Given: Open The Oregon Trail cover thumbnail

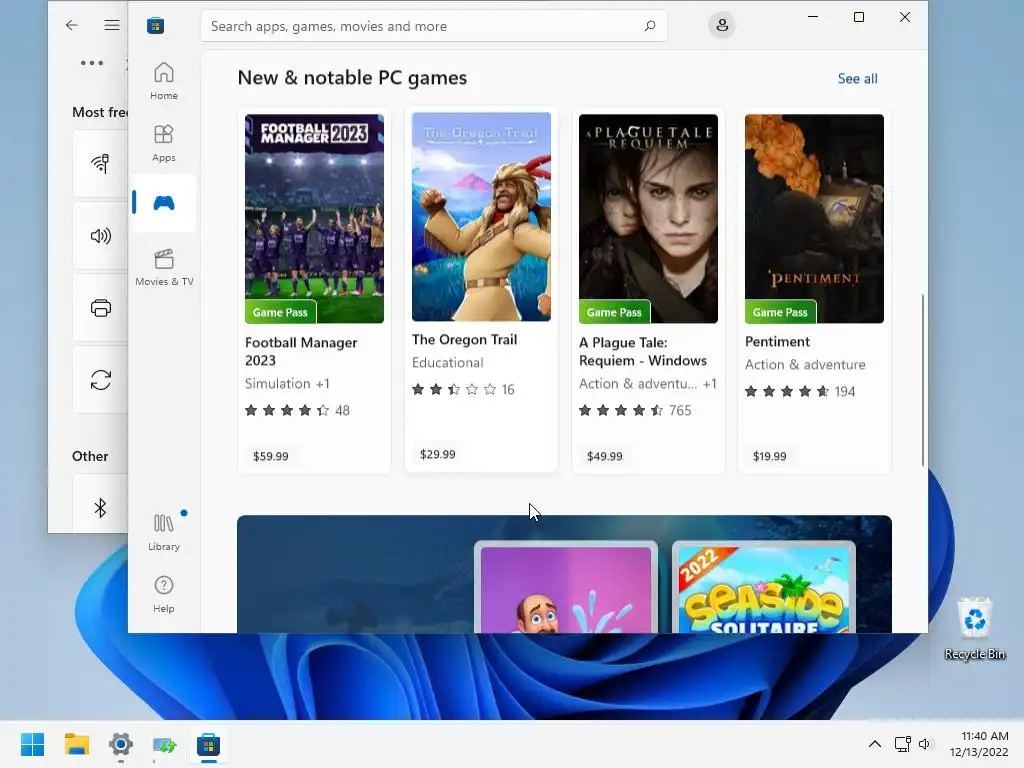Looking at the screenshot, I should (481, 216).
